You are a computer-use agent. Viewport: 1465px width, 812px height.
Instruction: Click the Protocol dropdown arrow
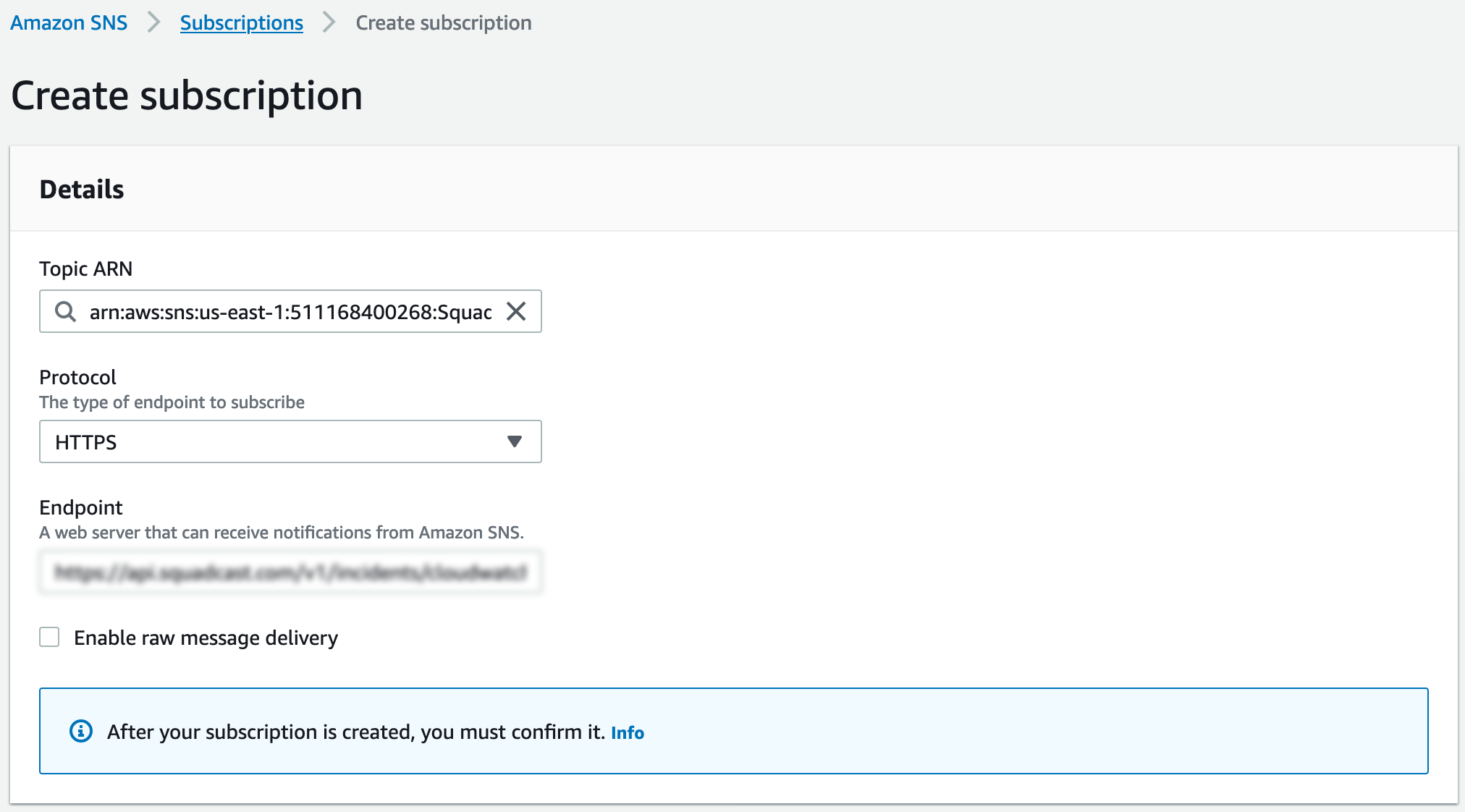click(514, 441)
